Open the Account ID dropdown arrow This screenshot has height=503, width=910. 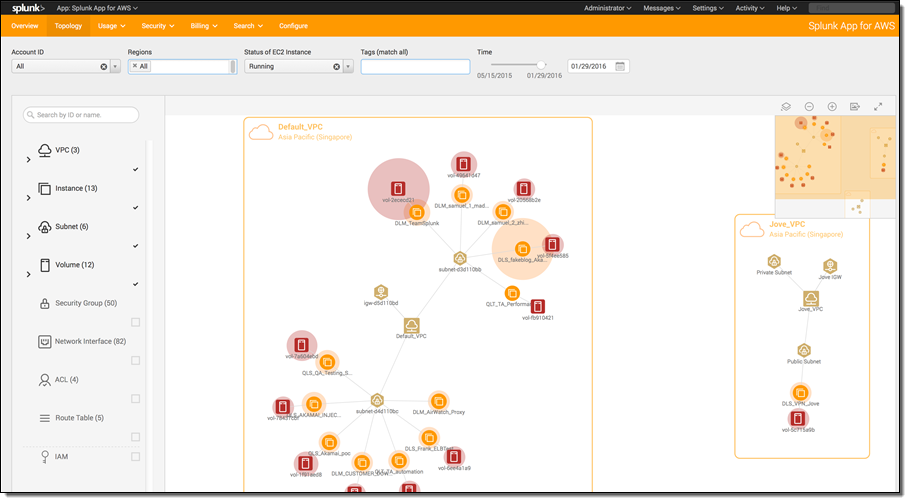click(x=116, y=67)
